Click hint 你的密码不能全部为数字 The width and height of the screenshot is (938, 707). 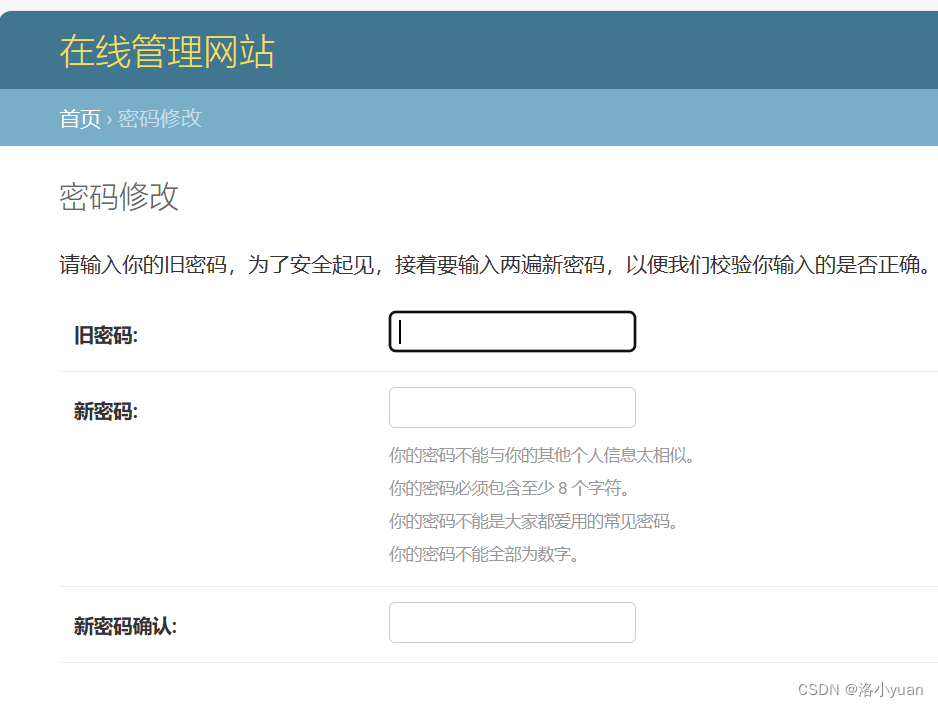pyautogui.click(x=484, y=554)
